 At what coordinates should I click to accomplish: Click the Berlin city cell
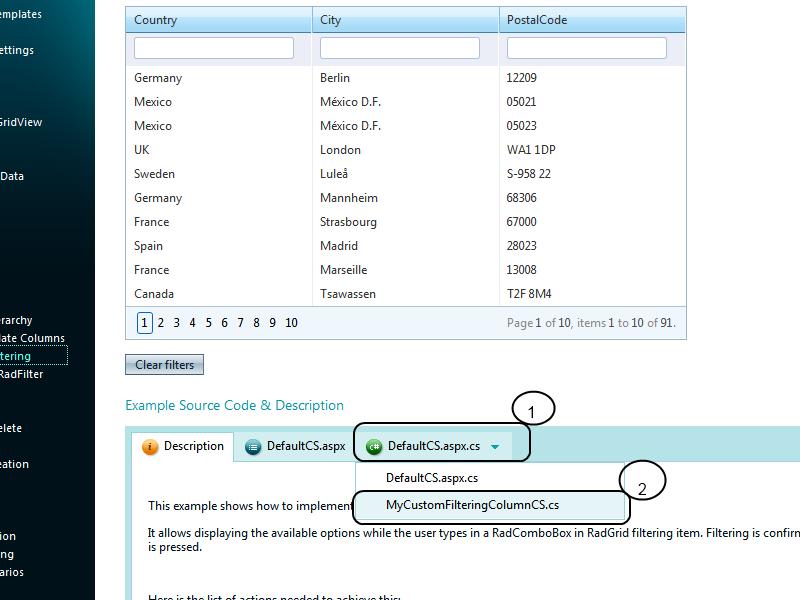(x=335, y=78)
